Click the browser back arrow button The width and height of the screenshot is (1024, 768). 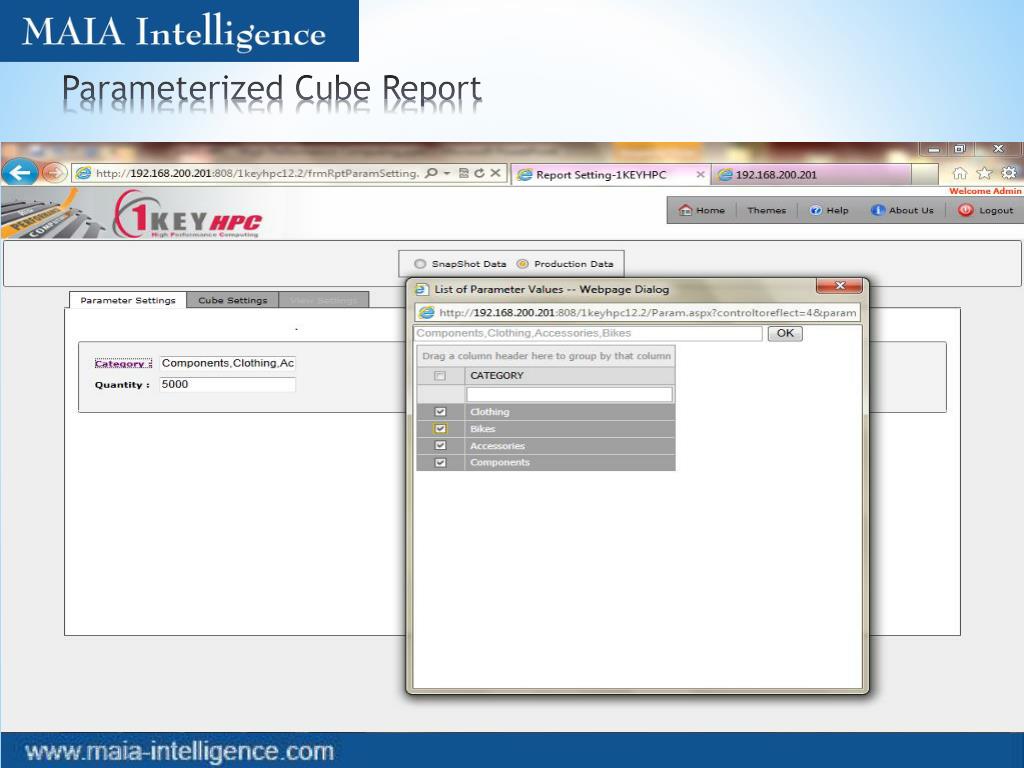[20, 172]
